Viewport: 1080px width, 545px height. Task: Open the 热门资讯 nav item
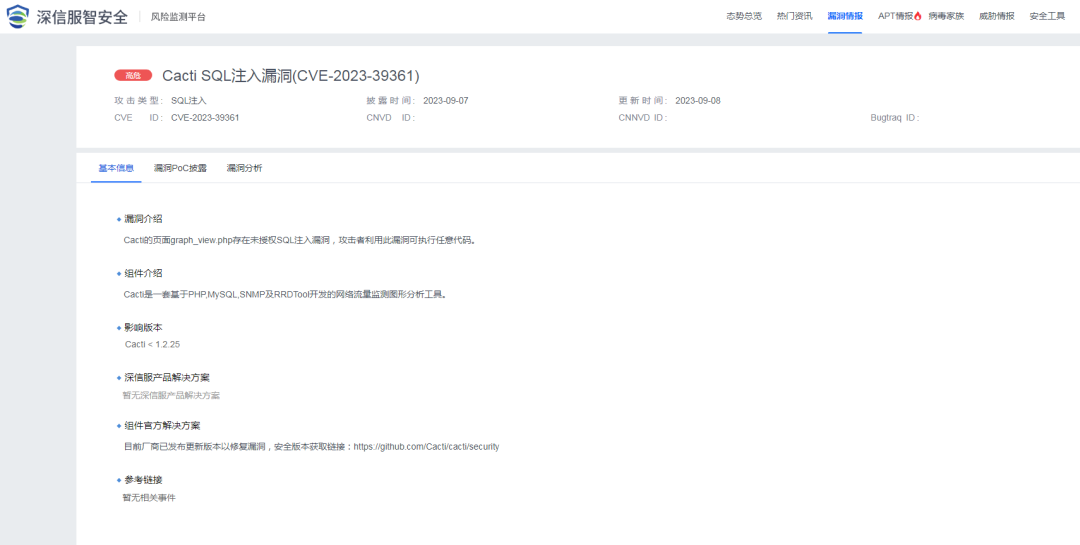tap(794, 17)
